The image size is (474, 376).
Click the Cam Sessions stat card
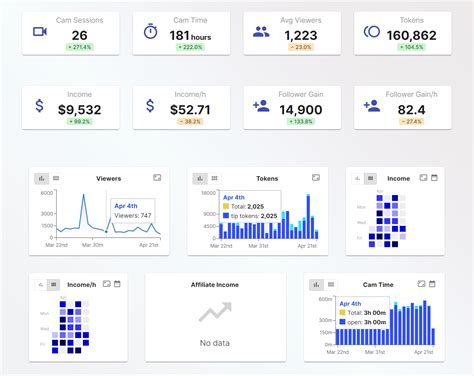[x=71, y=33]
